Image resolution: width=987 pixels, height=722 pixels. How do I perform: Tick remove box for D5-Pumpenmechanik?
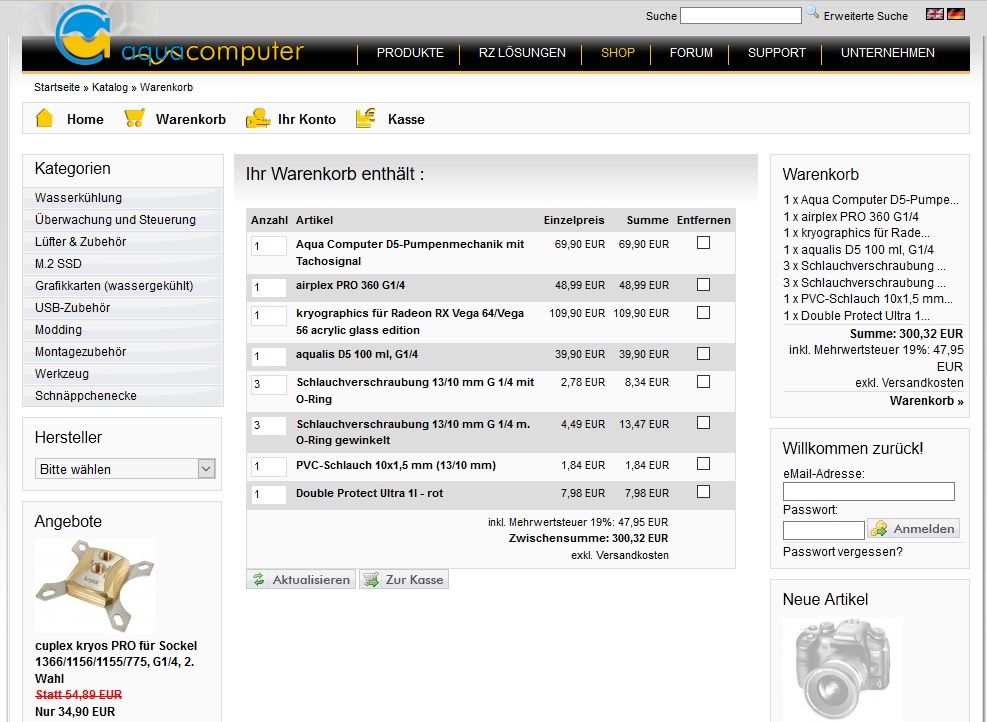pos(704,243)
